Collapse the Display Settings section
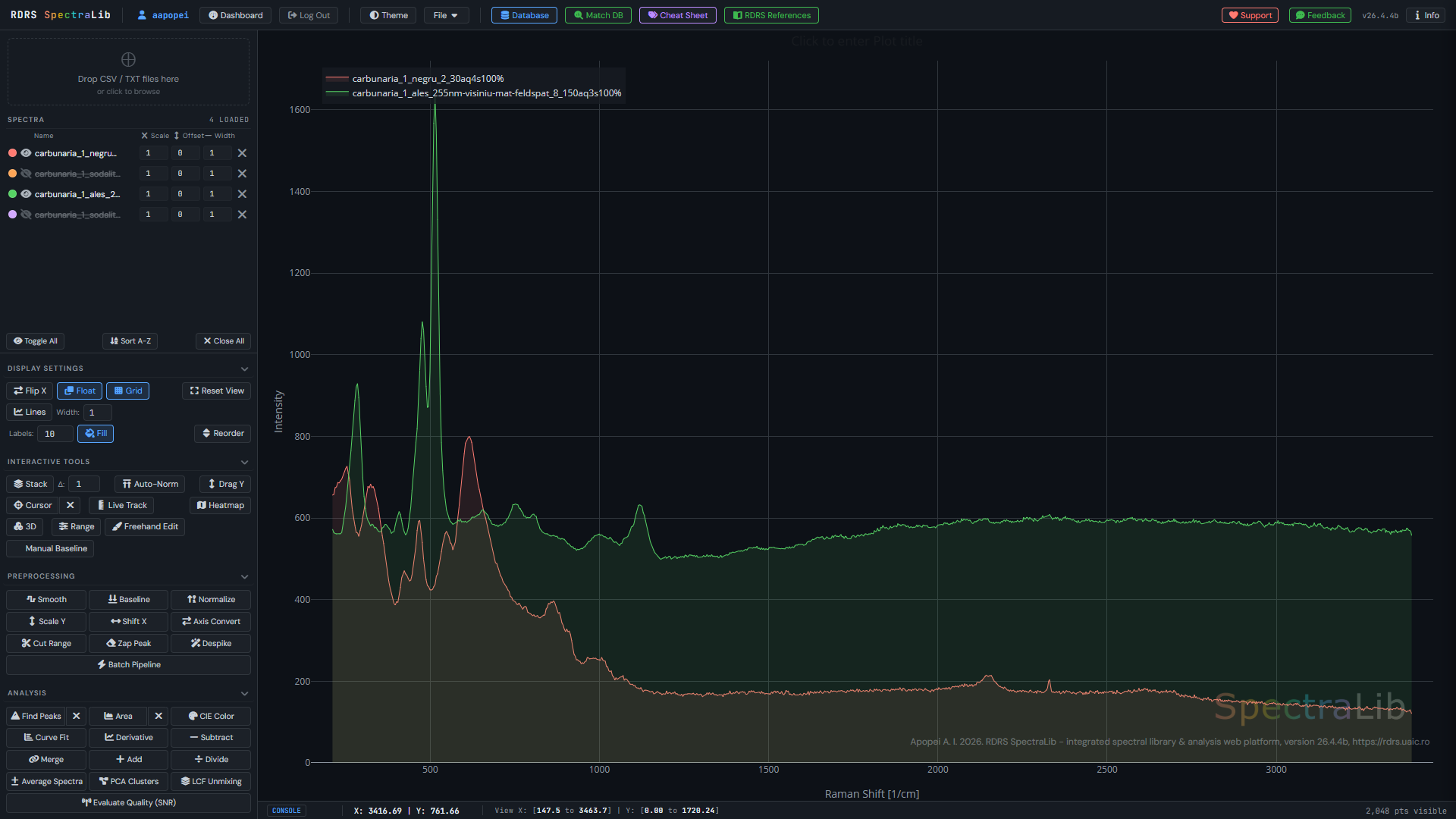Image resolution: width=1456 pixels, height=819 pixels. coord(244,369)
